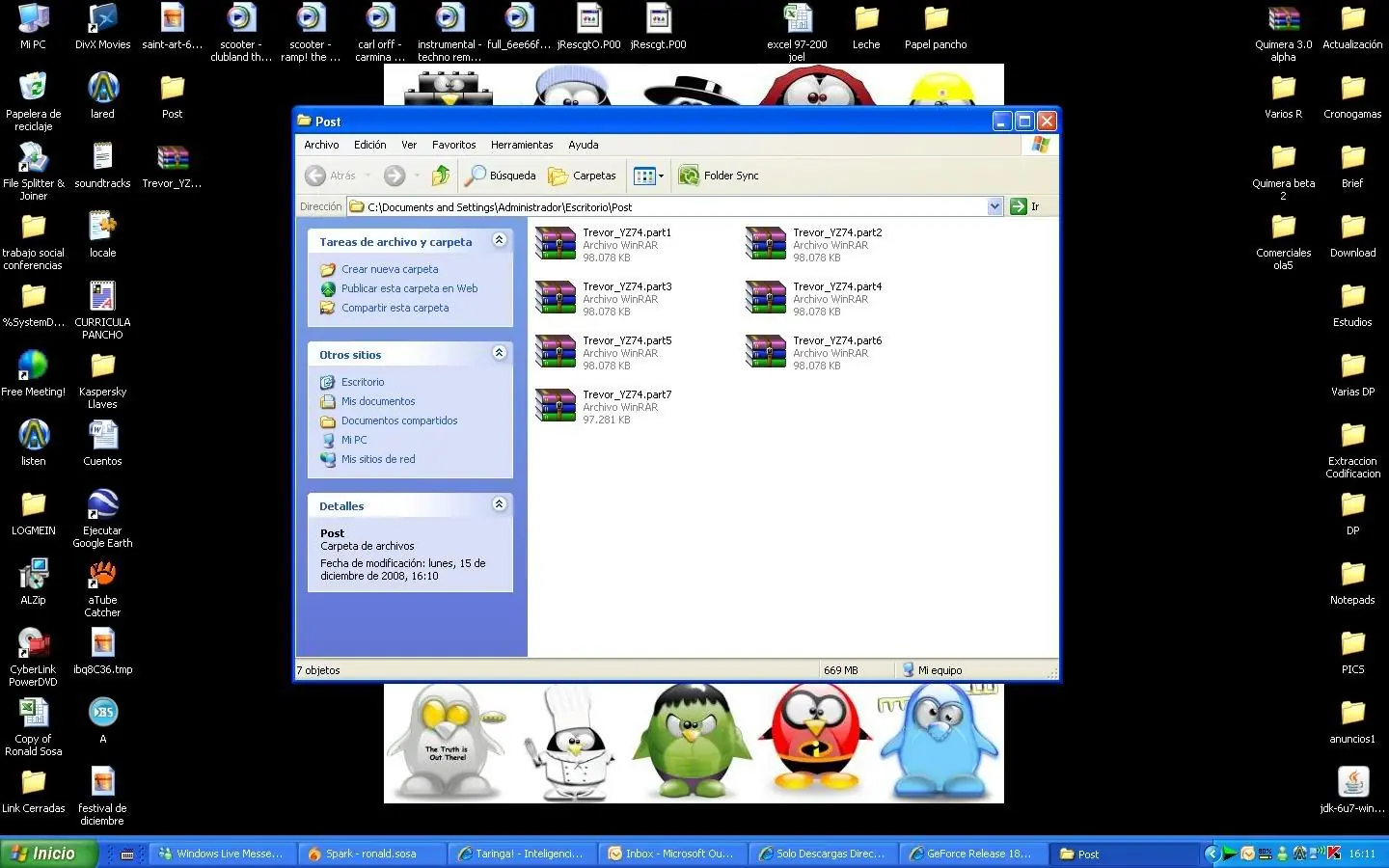Screen dimensions: 1389x868
Task: Switch to Taringa! taskbar window
Action: pos(521,854)
